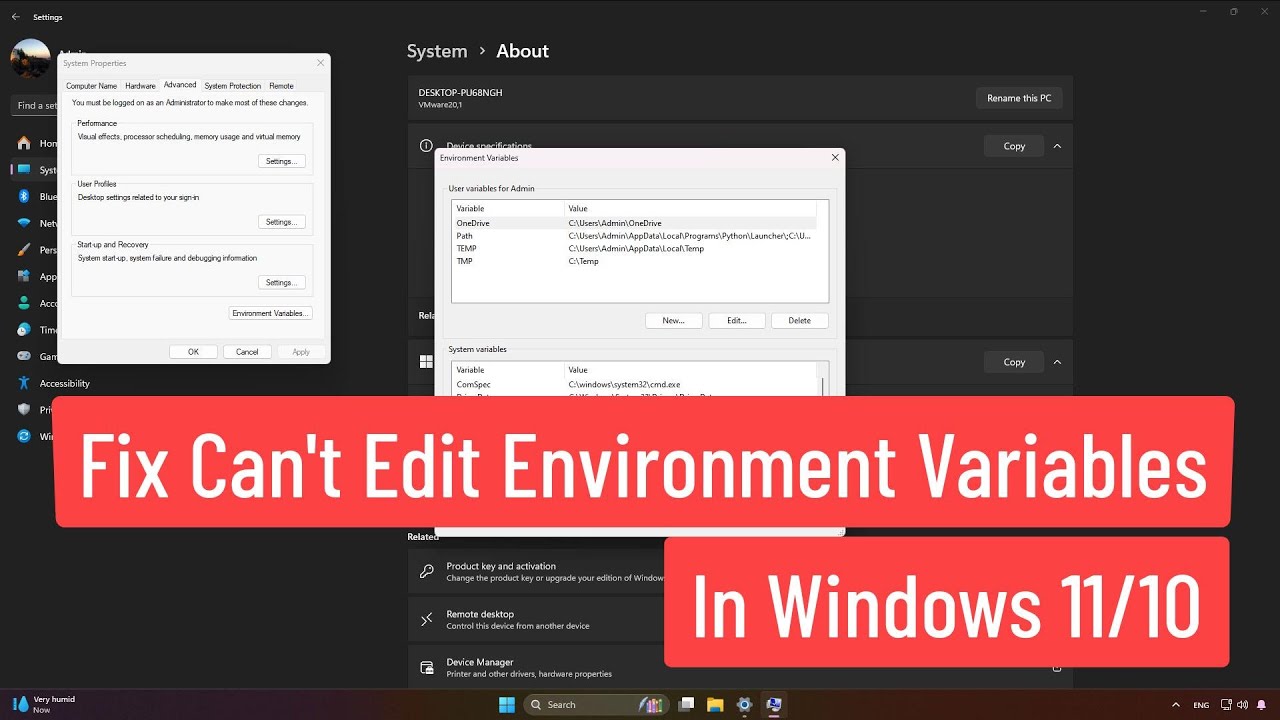Click the System breadcrumb link
Image resolution: width=1280 pixels, height=720 pixels.
pyautogui.click(x=437, y=51)
